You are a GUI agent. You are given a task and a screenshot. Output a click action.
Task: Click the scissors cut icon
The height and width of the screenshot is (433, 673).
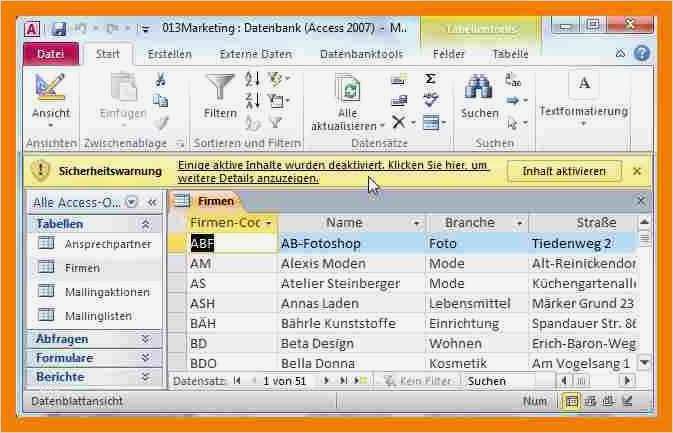click(x=161, y=79)
